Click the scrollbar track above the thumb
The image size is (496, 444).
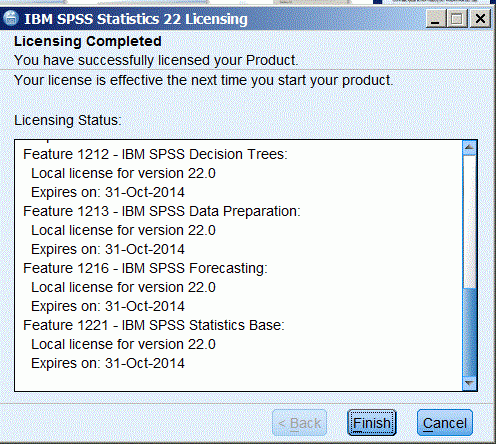pos(470,221)
